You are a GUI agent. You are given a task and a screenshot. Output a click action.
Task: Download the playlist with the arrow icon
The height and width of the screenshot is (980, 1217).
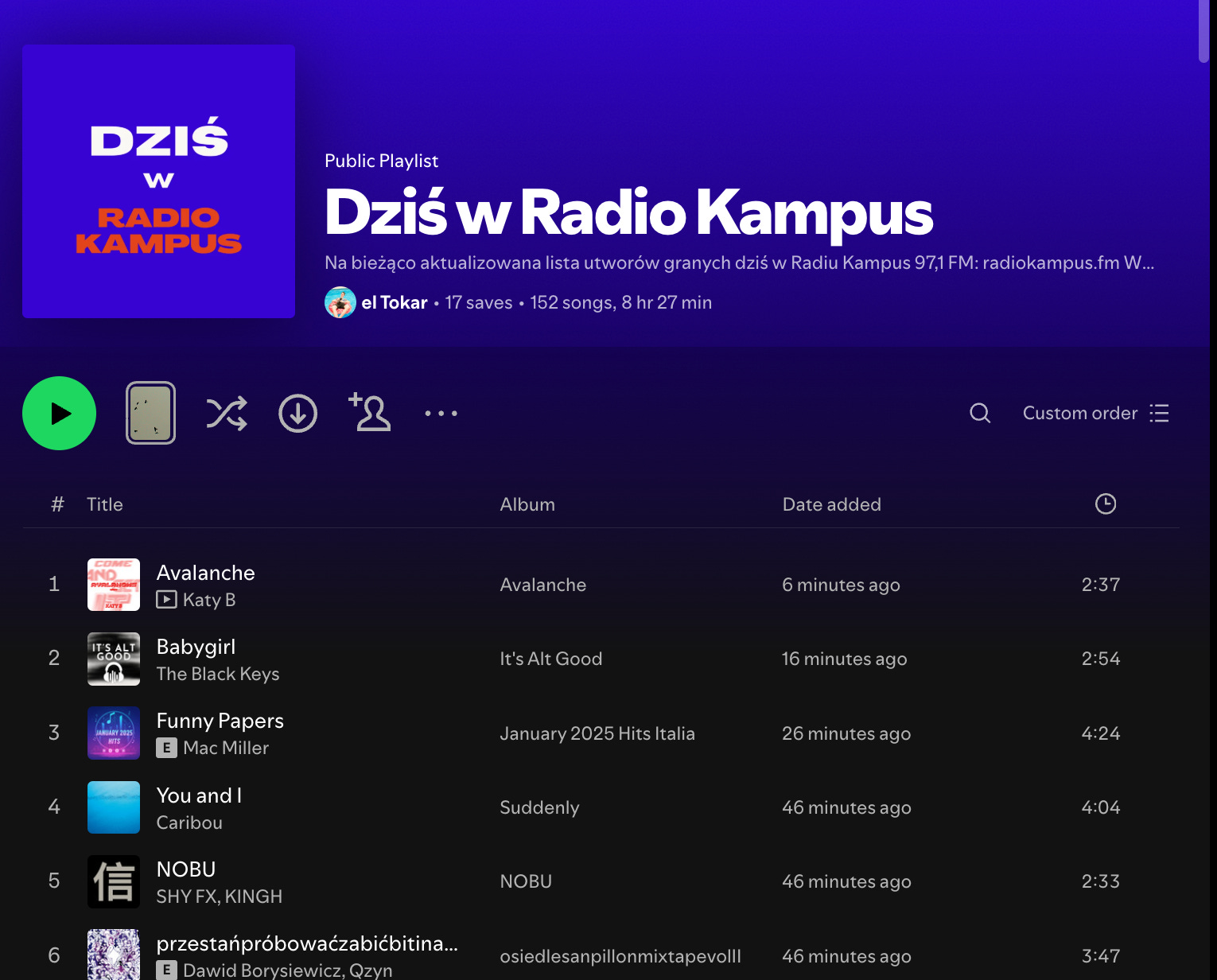(x=298, y=414)
